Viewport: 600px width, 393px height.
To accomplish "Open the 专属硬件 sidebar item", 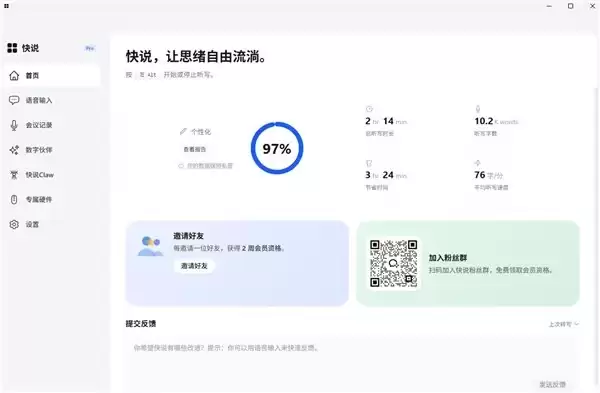I will [52, 199].
